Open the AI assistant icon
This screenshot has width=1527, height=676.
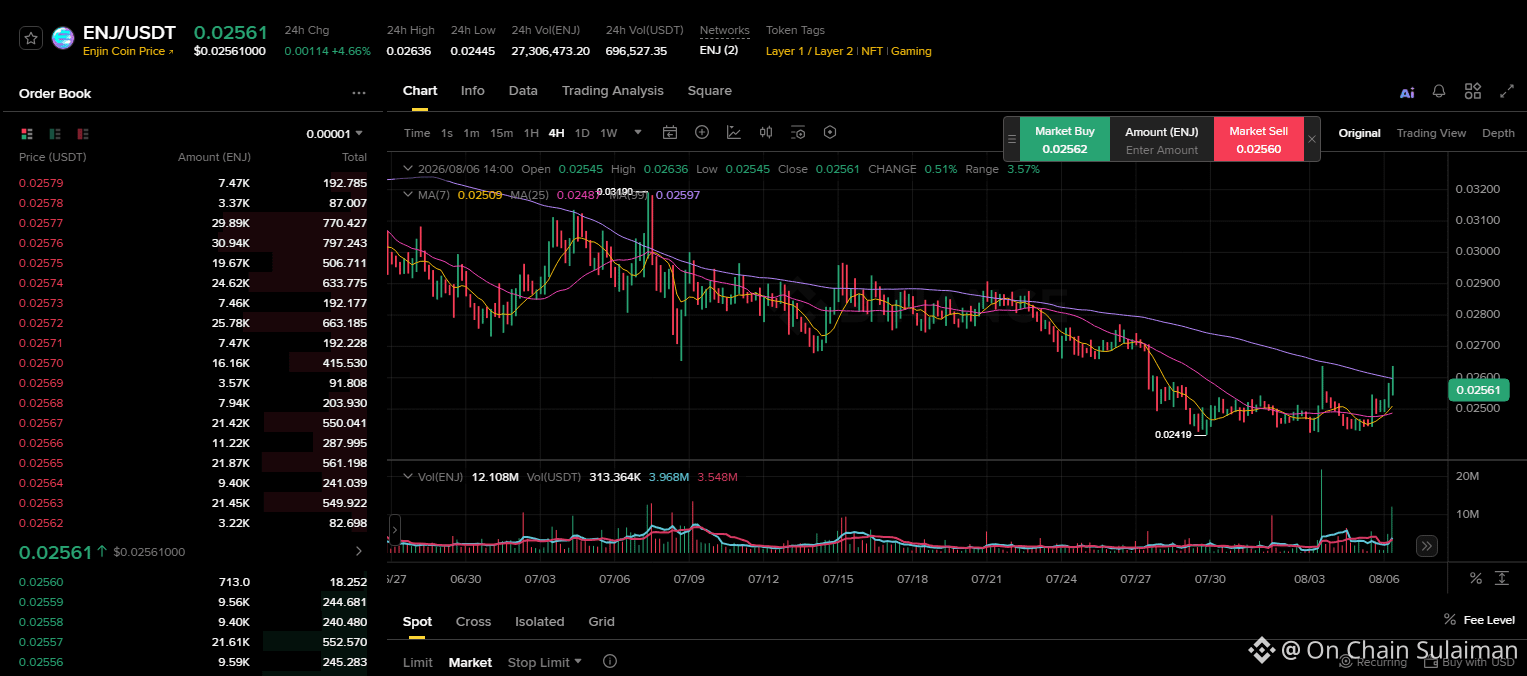click(x=1407, y=92)
